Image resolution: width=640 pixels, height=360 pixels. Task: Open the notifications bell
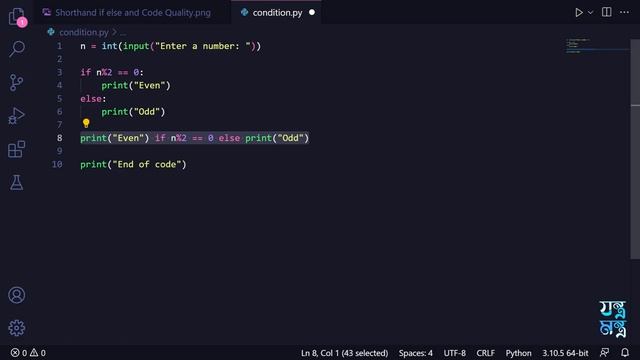click(x=625, y=353)
